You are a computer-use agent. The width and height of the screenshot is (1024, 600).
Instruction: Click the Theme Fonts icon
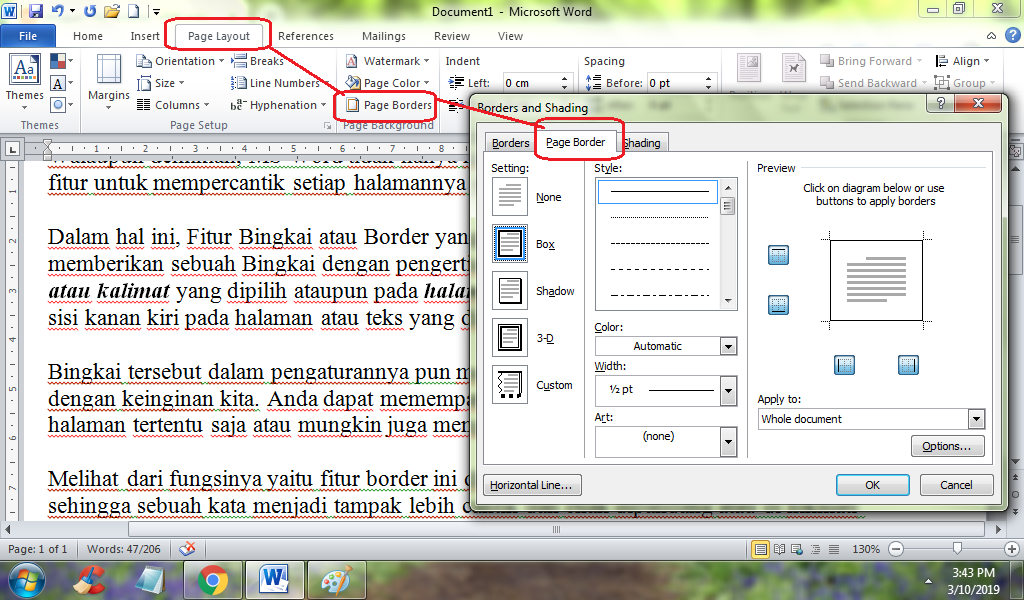pyautogui.click(x=59, y=83)
